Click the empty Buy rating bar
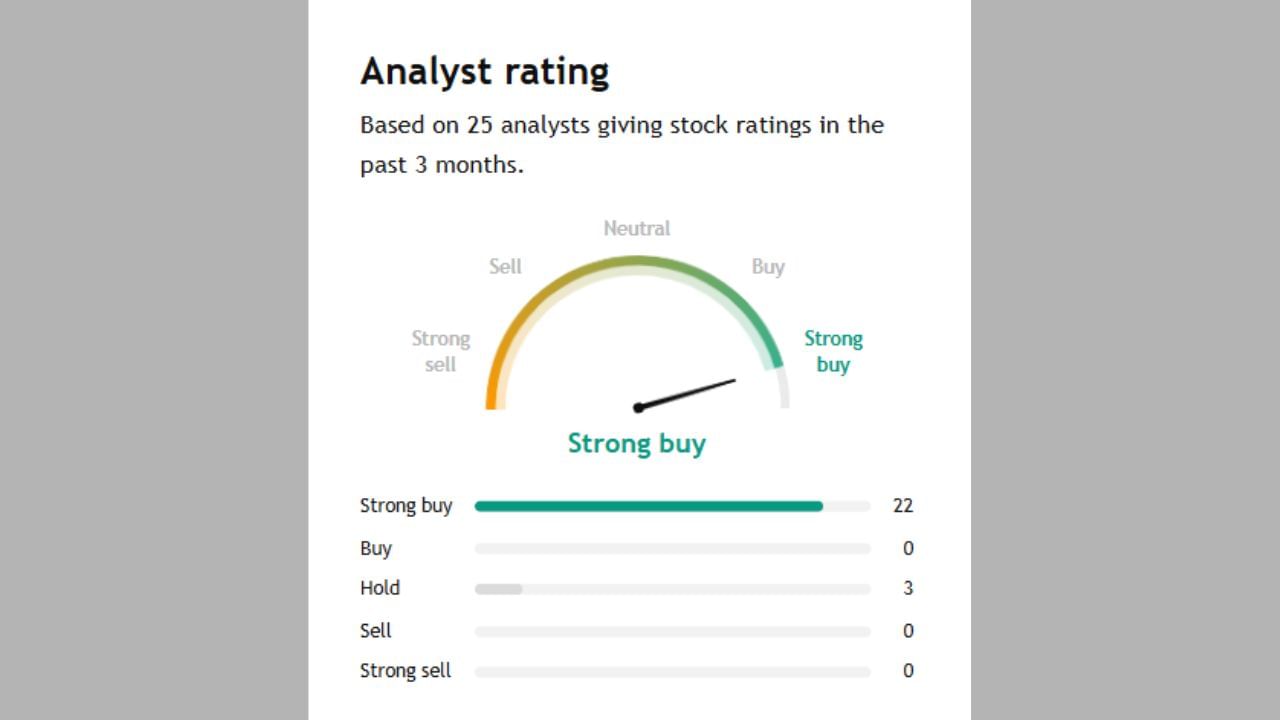This screenshot has height=720, width=1280. click(672, 548)
